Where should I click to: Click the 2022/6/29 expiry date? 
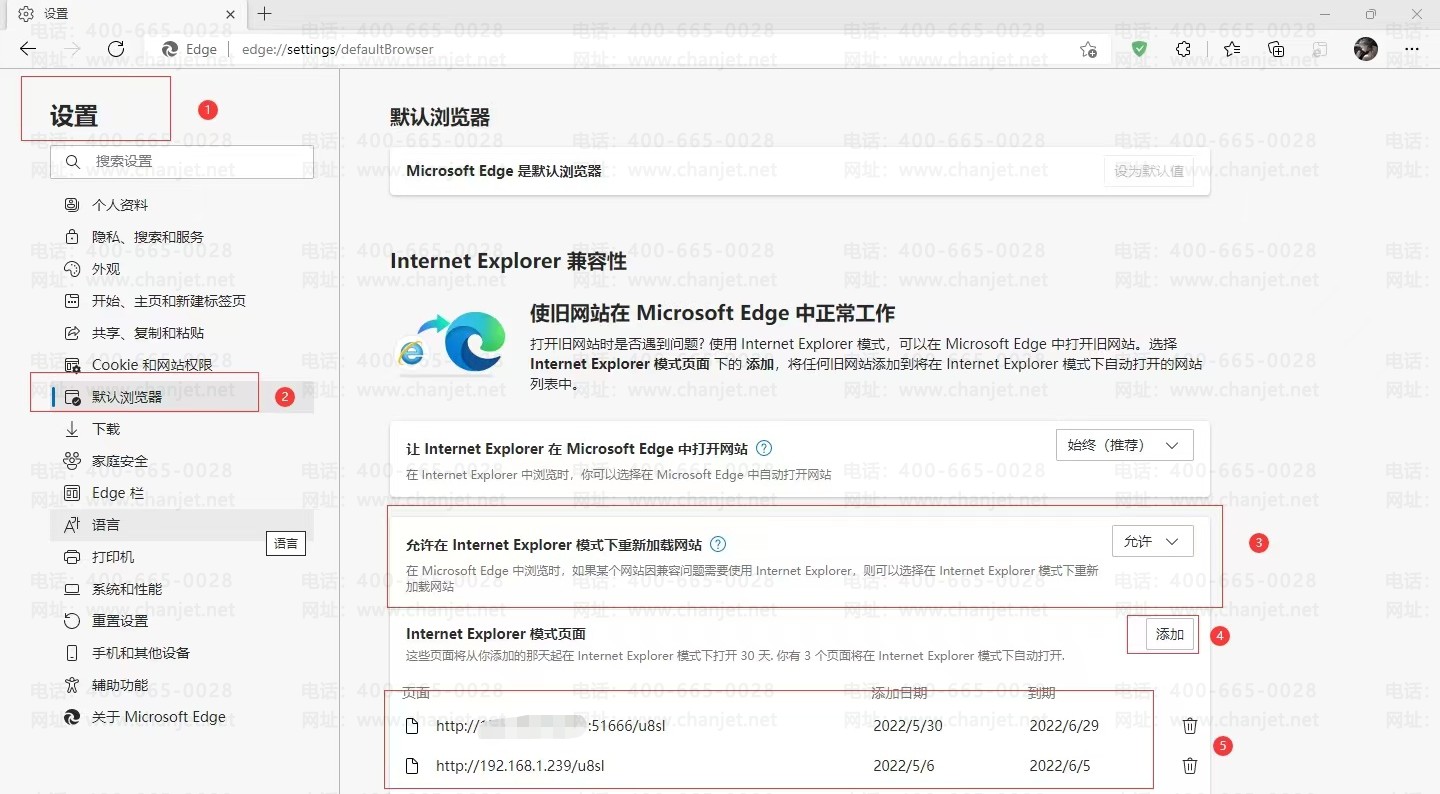pos(1064,726)
